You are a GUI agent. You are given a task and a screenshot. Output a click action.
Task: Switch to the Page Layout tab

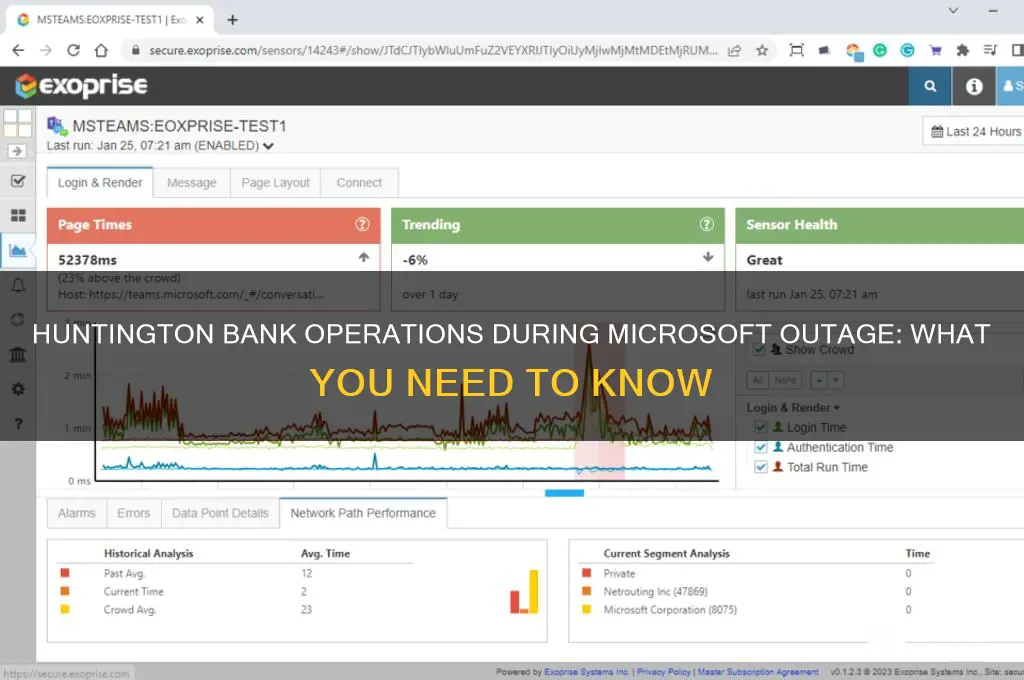pos(276,183)
